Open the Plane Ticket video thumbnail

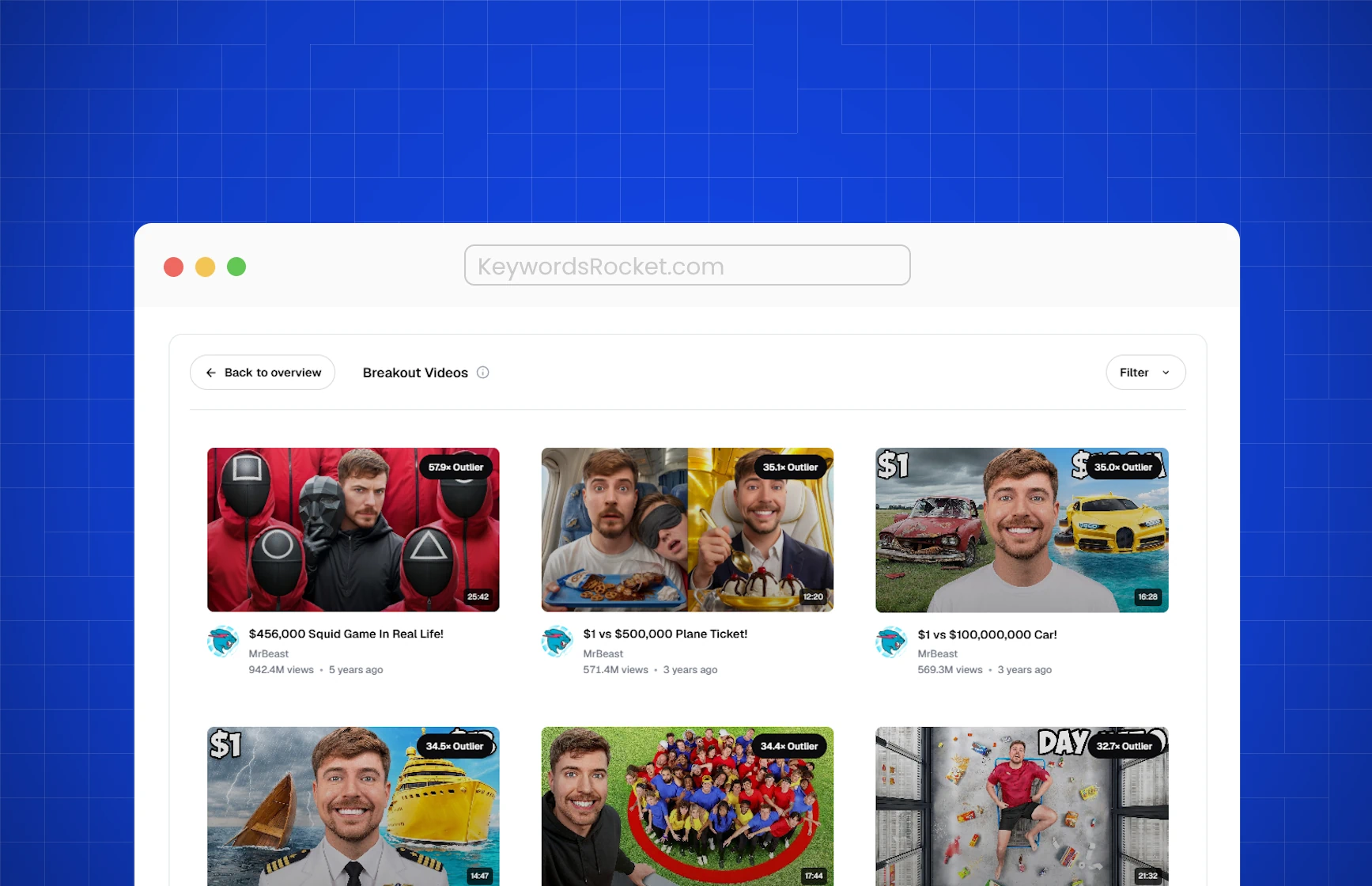click(x=687, y=530)
